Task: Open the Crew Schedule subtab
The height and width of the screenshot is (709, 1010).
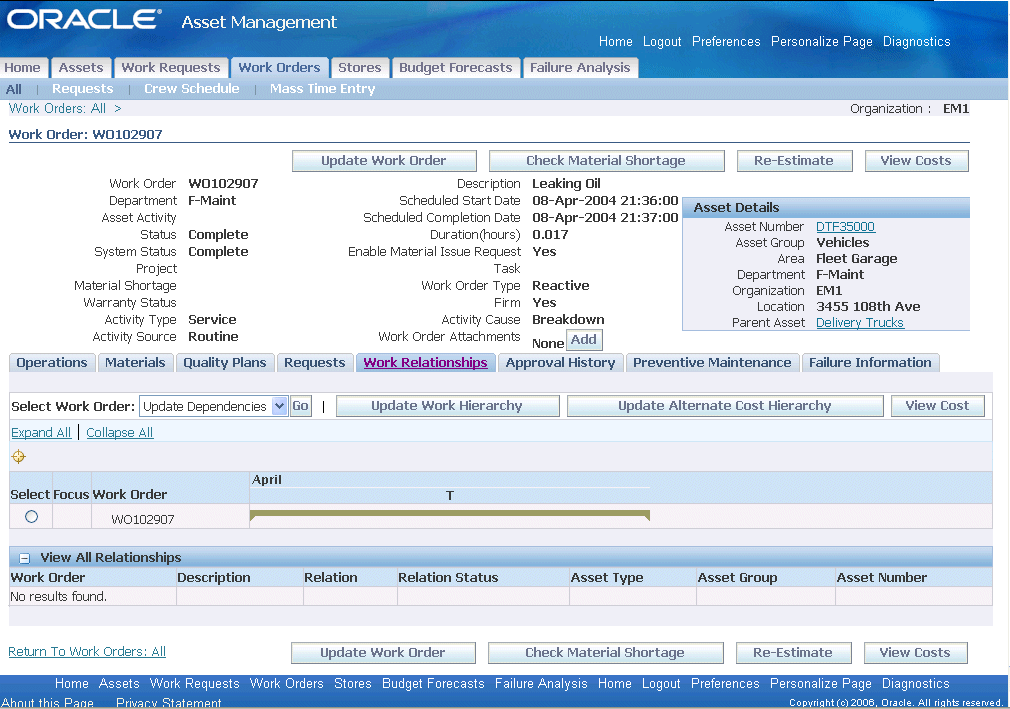Action: click(x=191, y=89)
